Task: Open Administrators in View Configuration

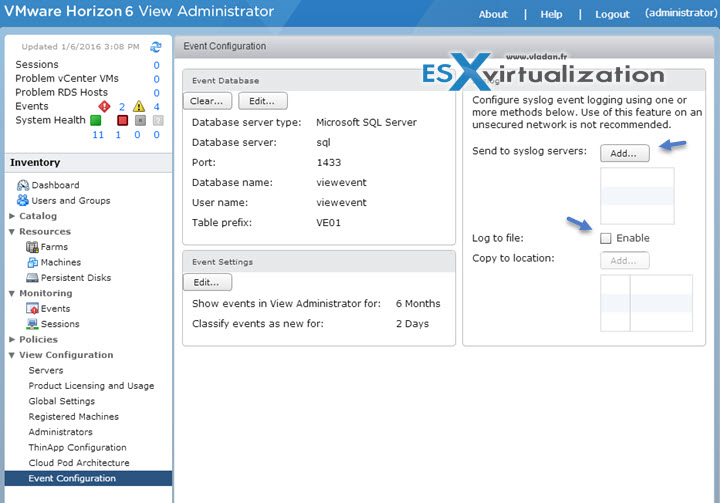Action: (60, 432)
